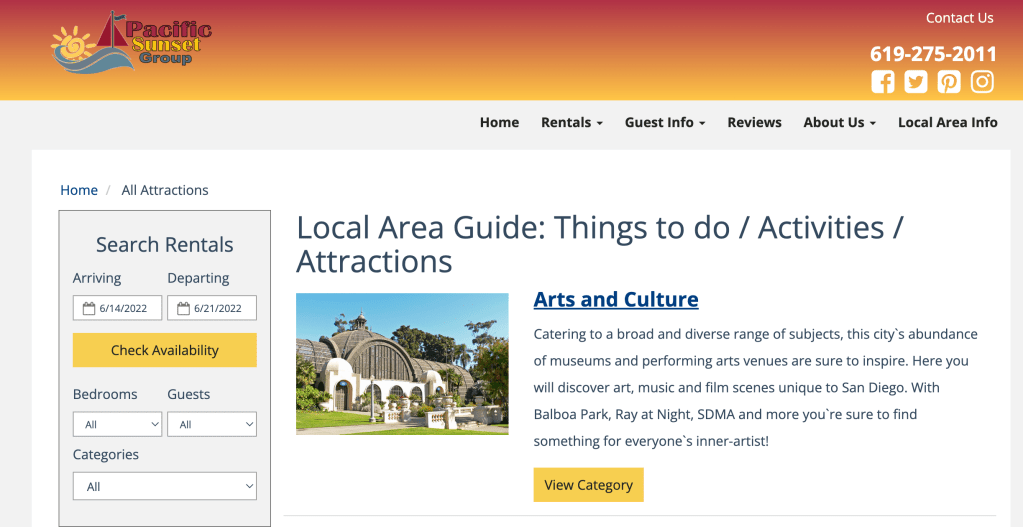Go to the Reviews page
Image resolution: width=1023 pixels, height=527 pixels.
point(754,122)
